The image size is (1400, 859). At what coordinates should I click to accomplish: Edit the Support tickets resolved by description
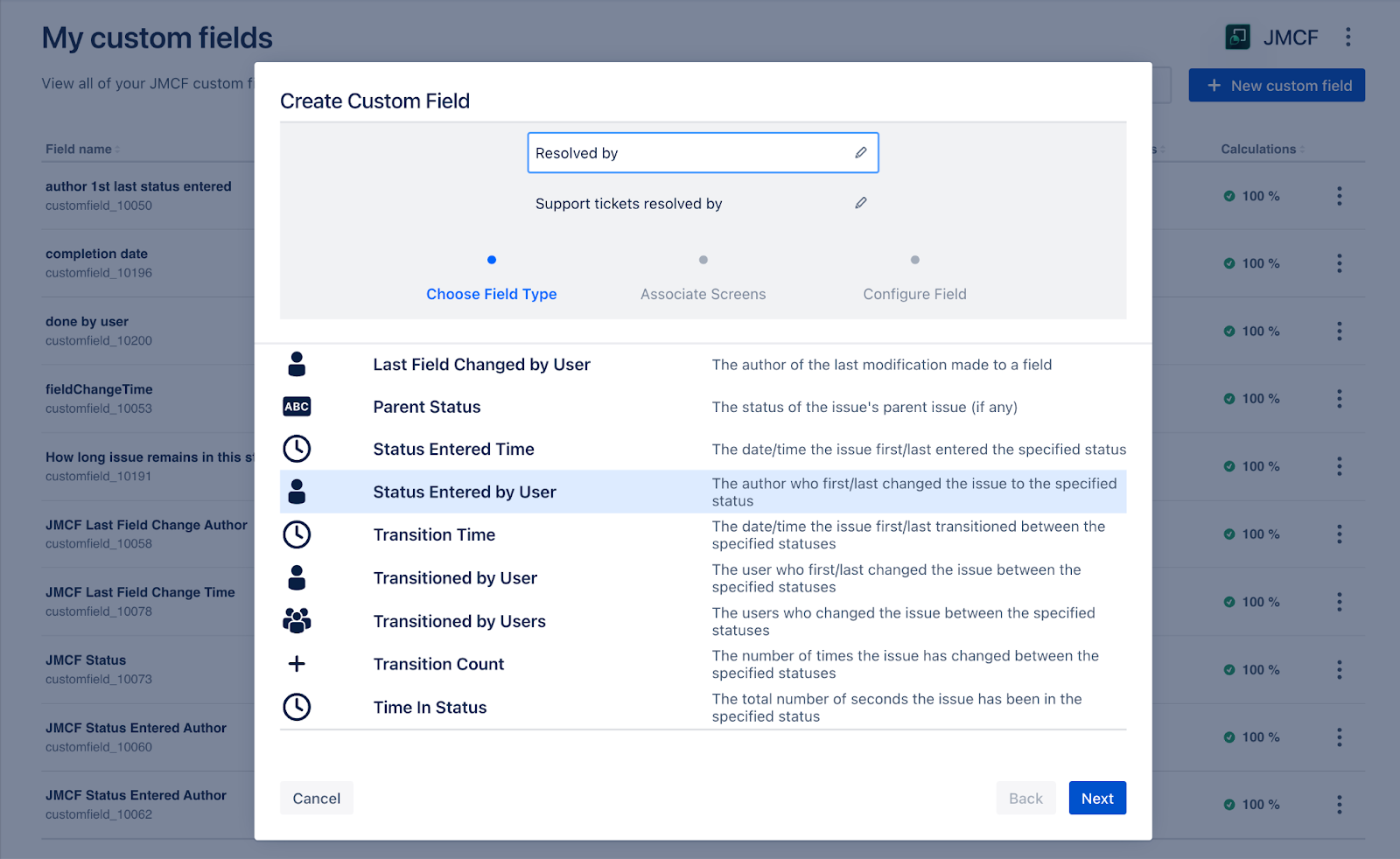(703, 203)
